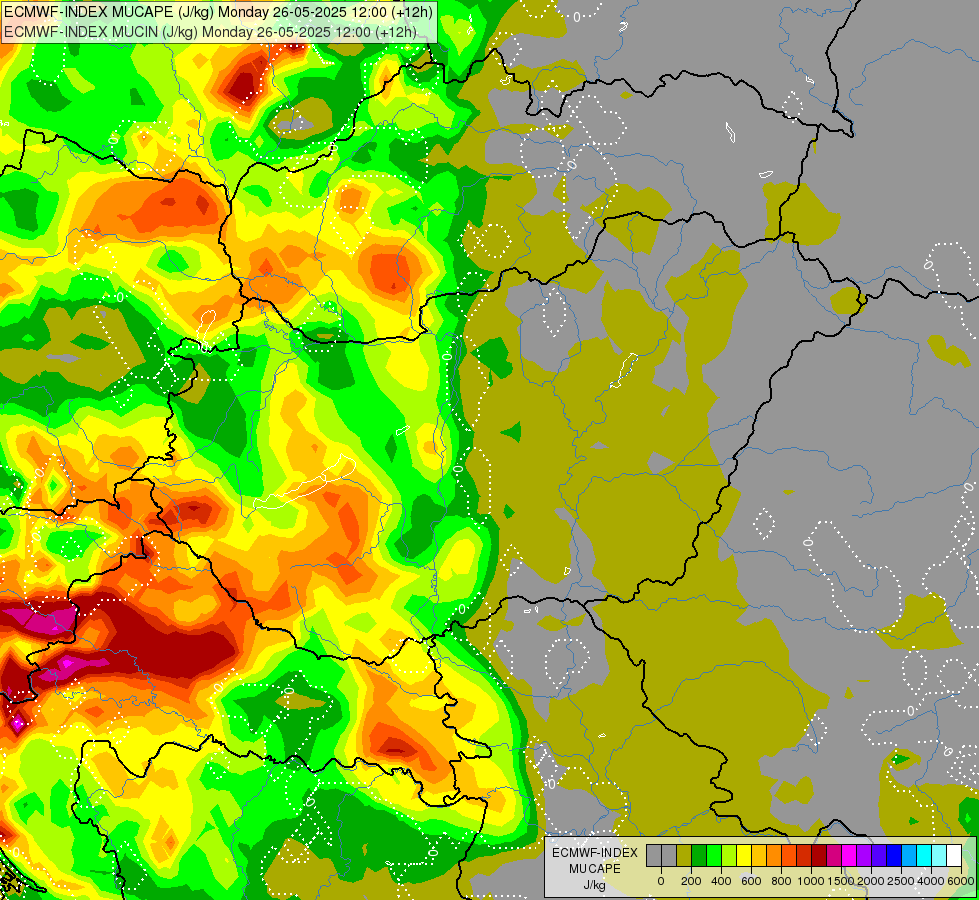Click the MUCAPE word inside the legend box
Screen dimensions: 979x900
[x=595, y=869]
